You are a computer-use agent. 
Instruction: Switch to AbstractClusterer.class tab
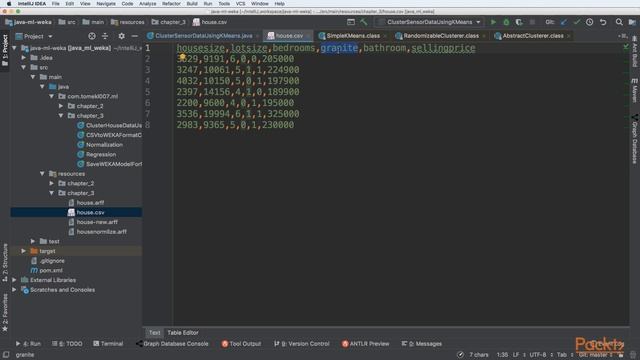pyautogui.click(x=532, y=36)
